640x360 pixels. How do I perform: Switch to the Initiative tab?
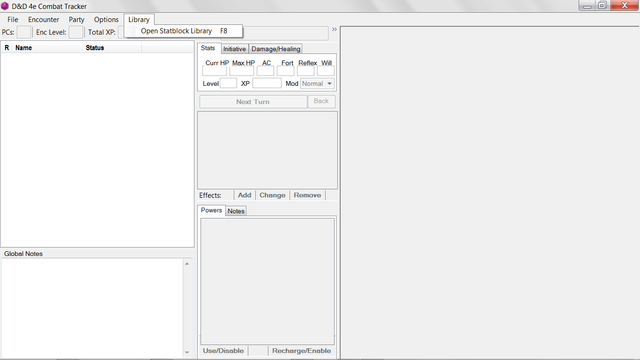click(x=235, y=49)
